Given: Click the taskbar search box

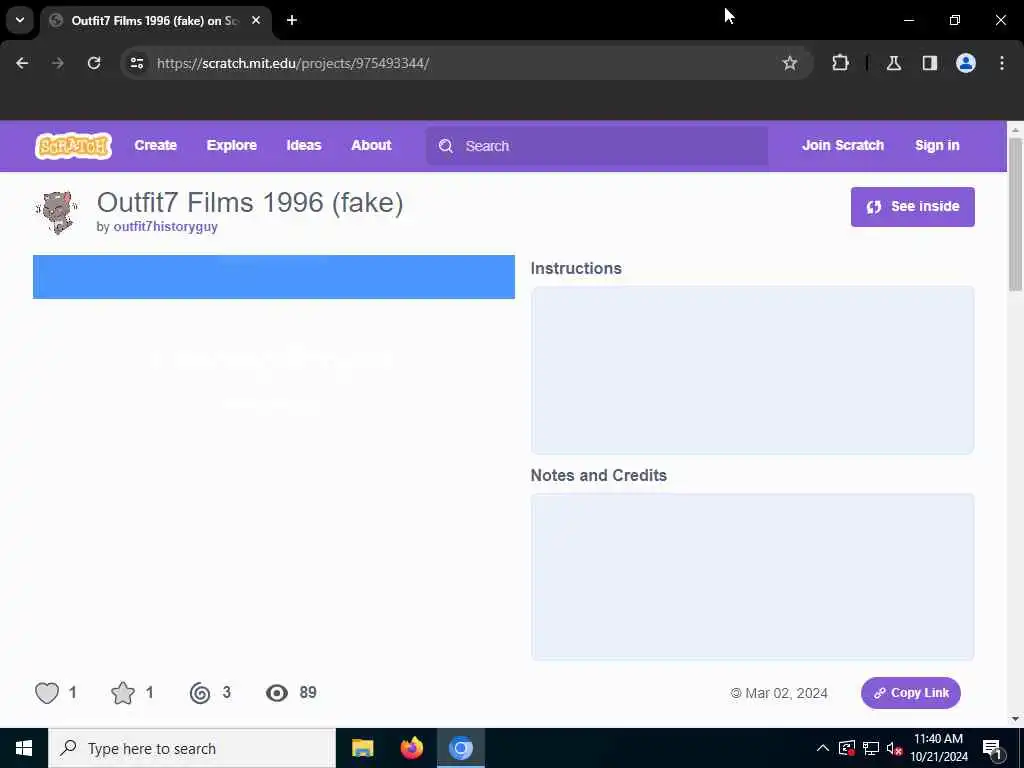Looking at the screenshot, I should 192,748.
